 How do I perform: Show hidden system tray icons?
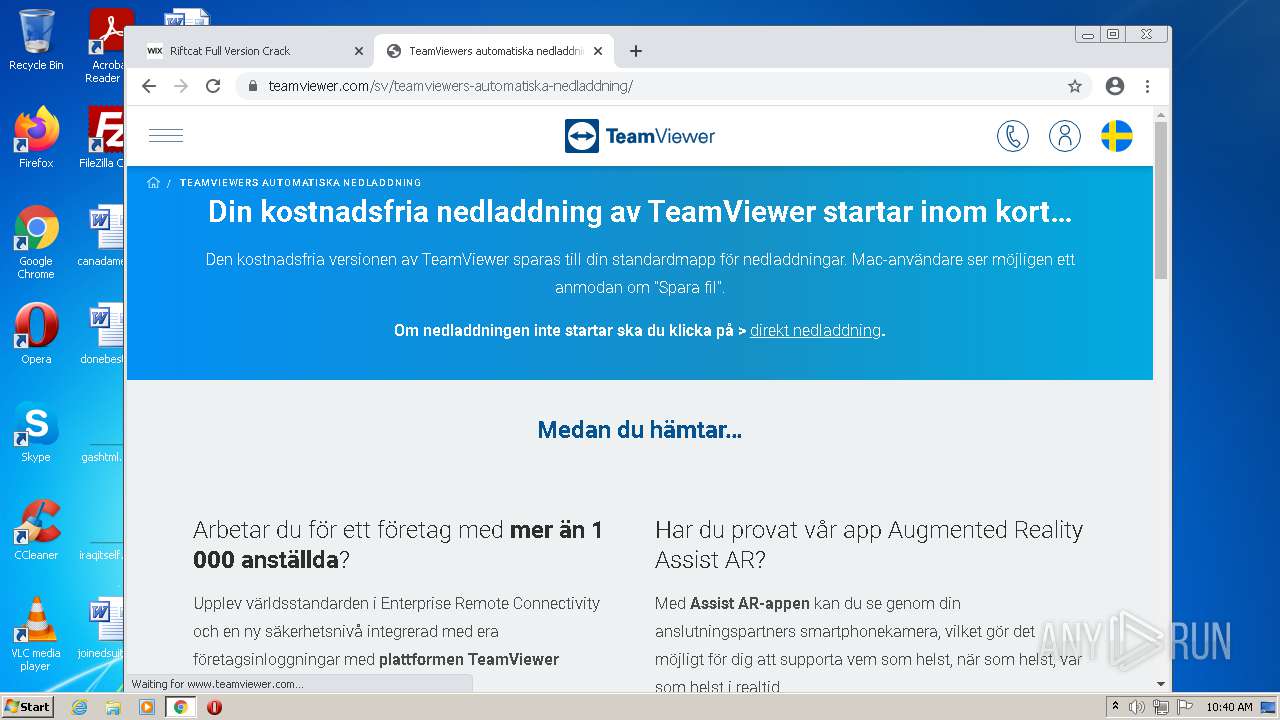(x=1115, y=707)
